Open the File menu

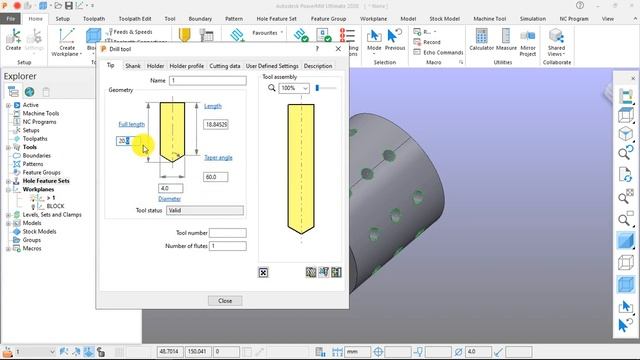click(x=11, y=19)
